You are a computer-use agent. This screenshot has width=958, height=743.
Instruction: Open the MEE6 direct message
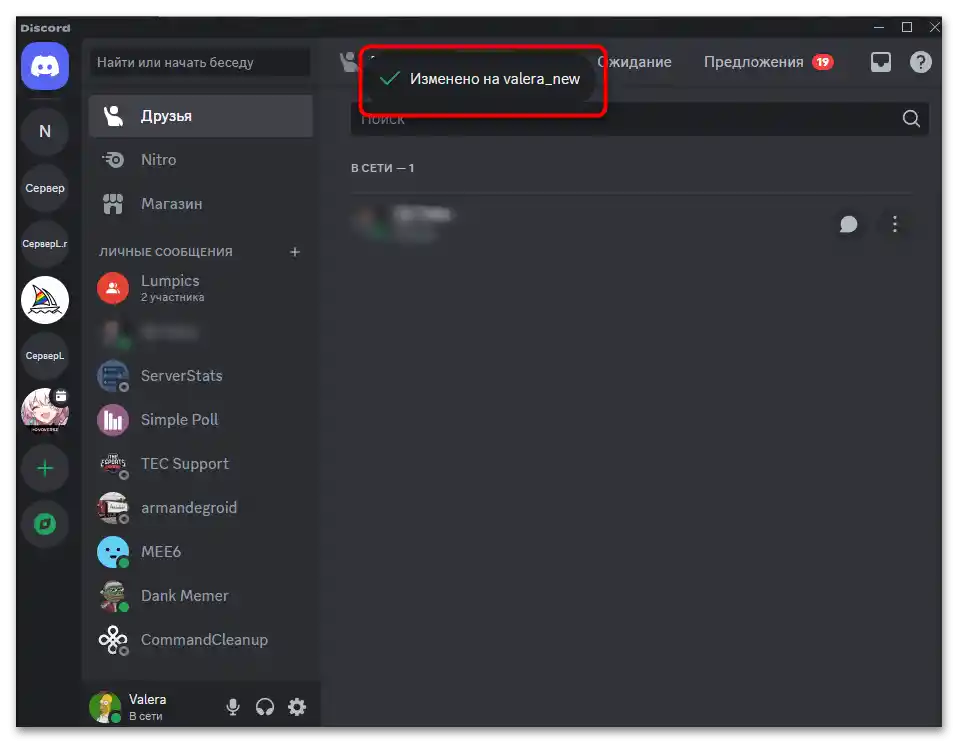click(200, 552)
